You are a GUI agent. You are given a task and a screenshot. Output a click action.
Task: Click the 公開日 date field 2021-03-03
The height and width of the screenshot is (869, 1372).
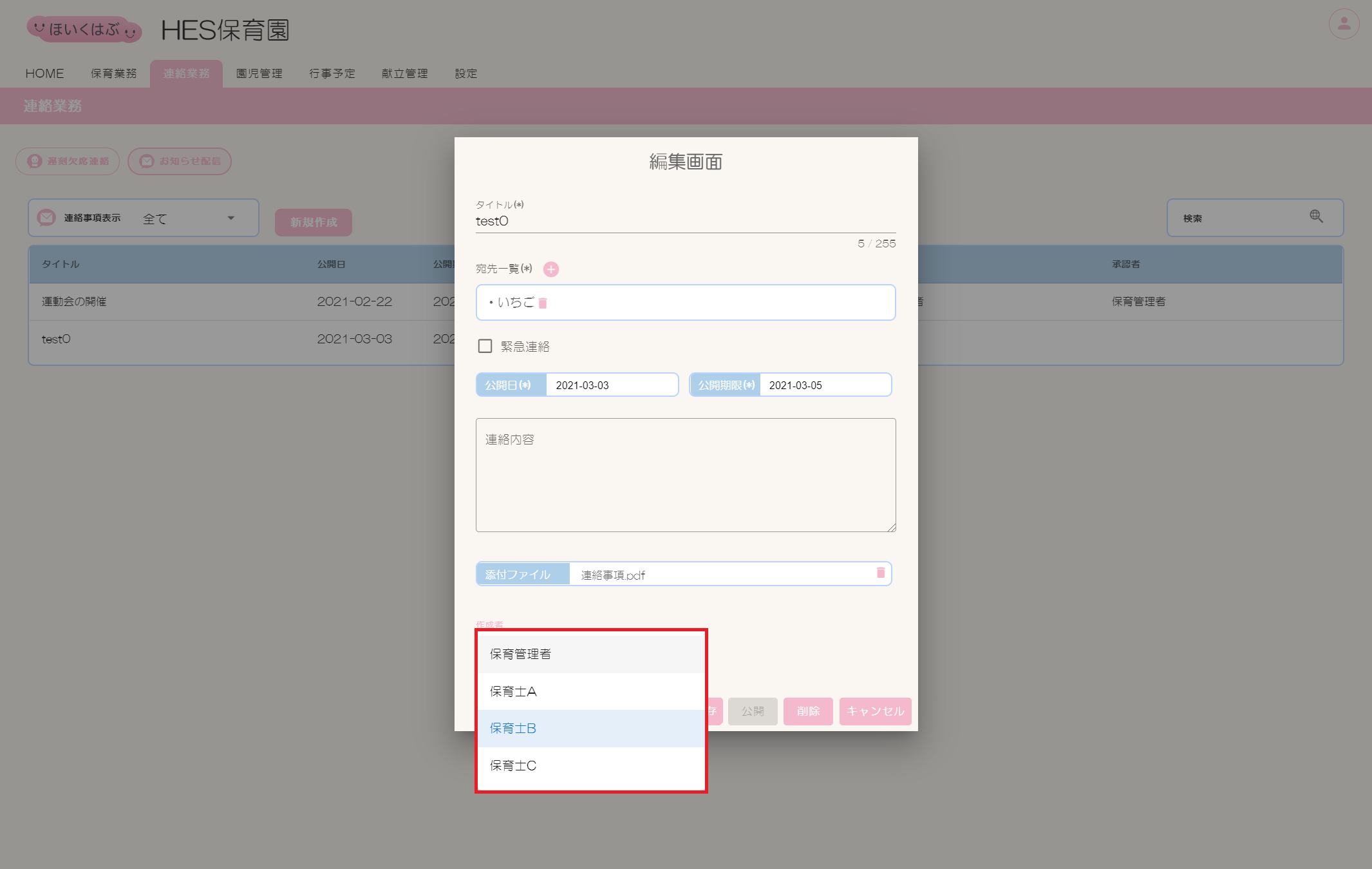pos(612,385)
